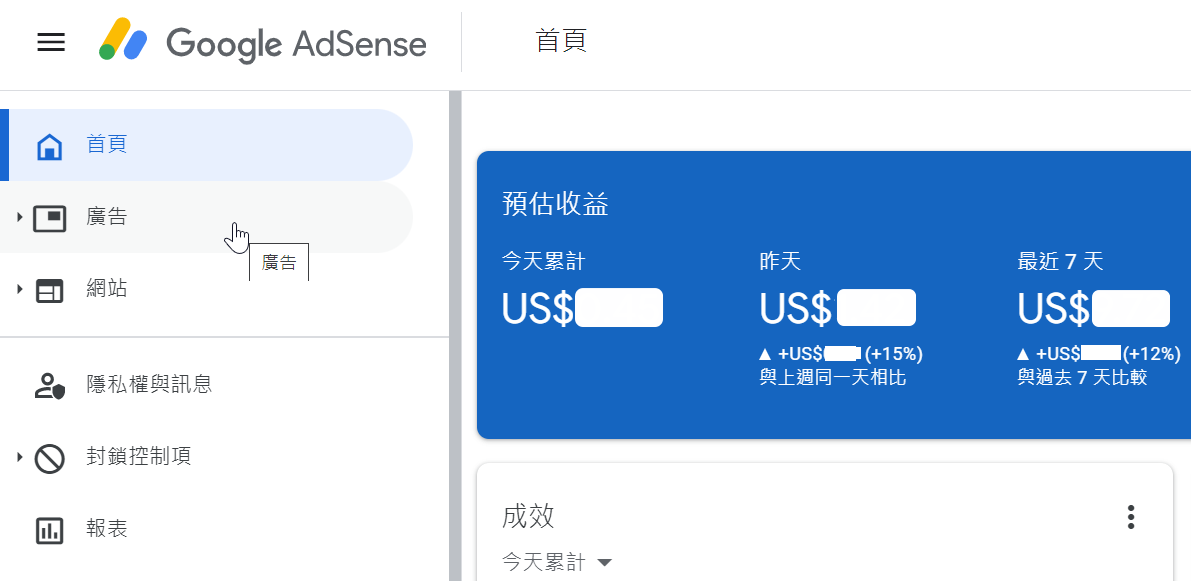
Task: Open the three-dot menu on 成效 card
Action: point(1131,516)
